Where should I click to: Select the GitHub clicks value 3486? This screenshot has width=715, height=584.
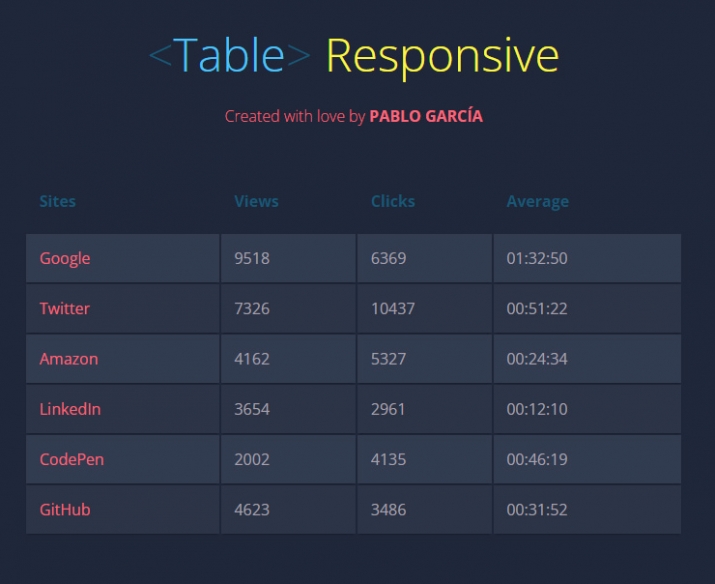coord(389,509)
